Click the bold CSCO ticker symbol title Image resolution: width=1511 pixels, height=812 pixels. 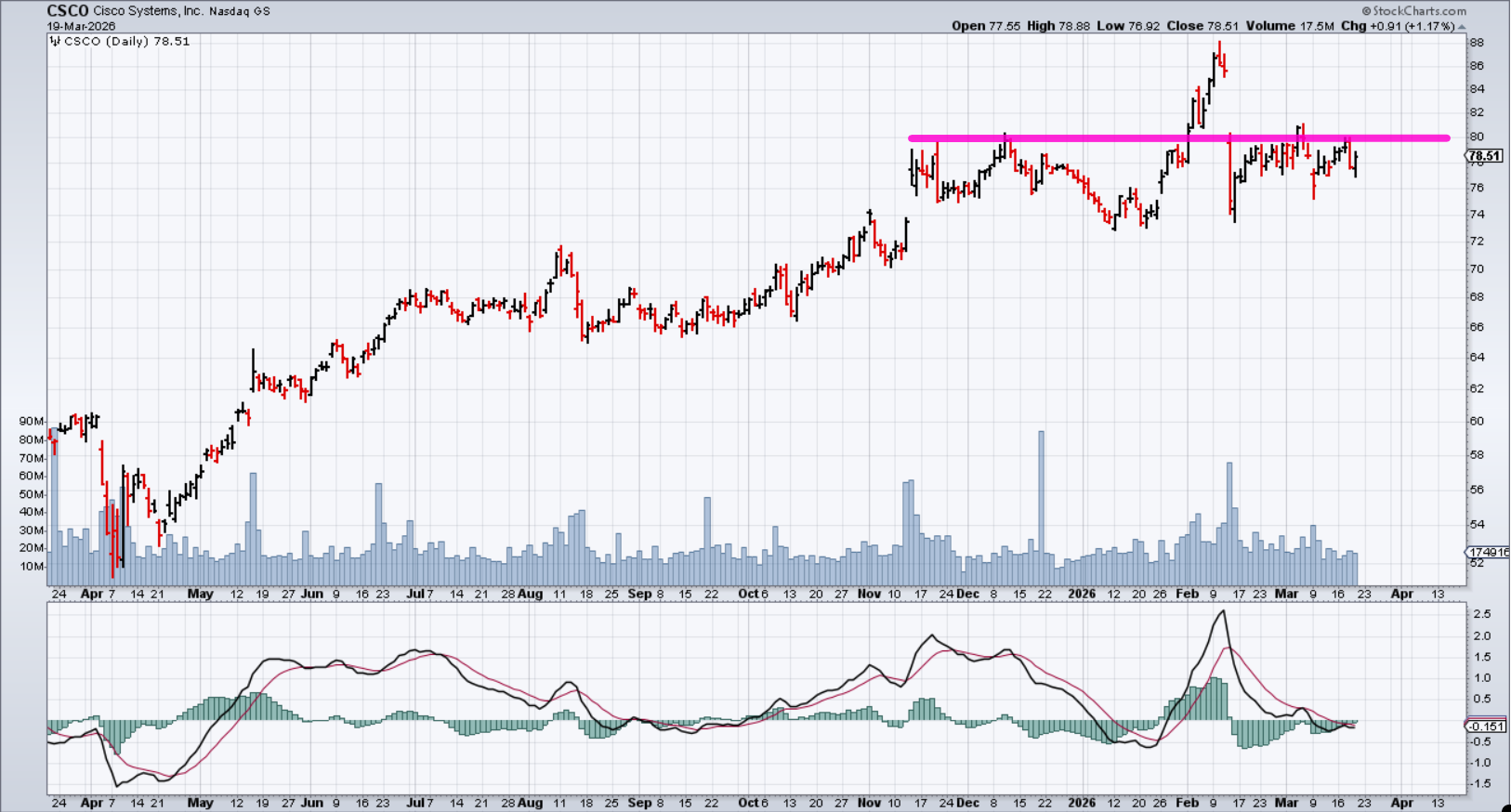(x=68, y=11)
